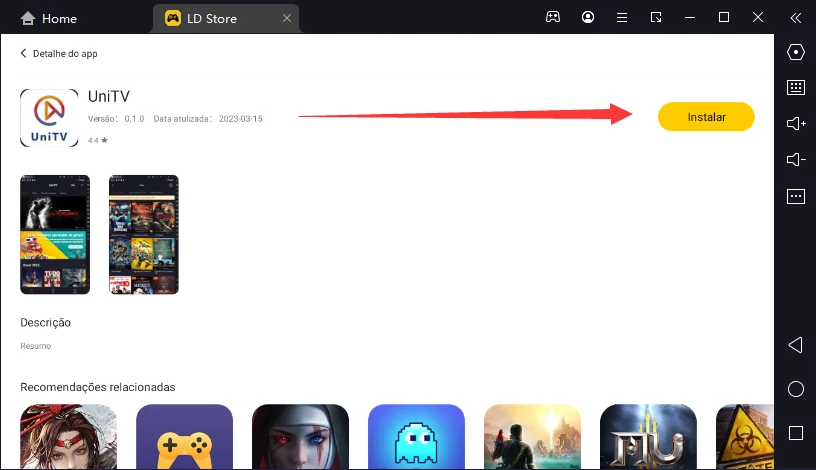Click the UniTV app title

pos(109,96)
